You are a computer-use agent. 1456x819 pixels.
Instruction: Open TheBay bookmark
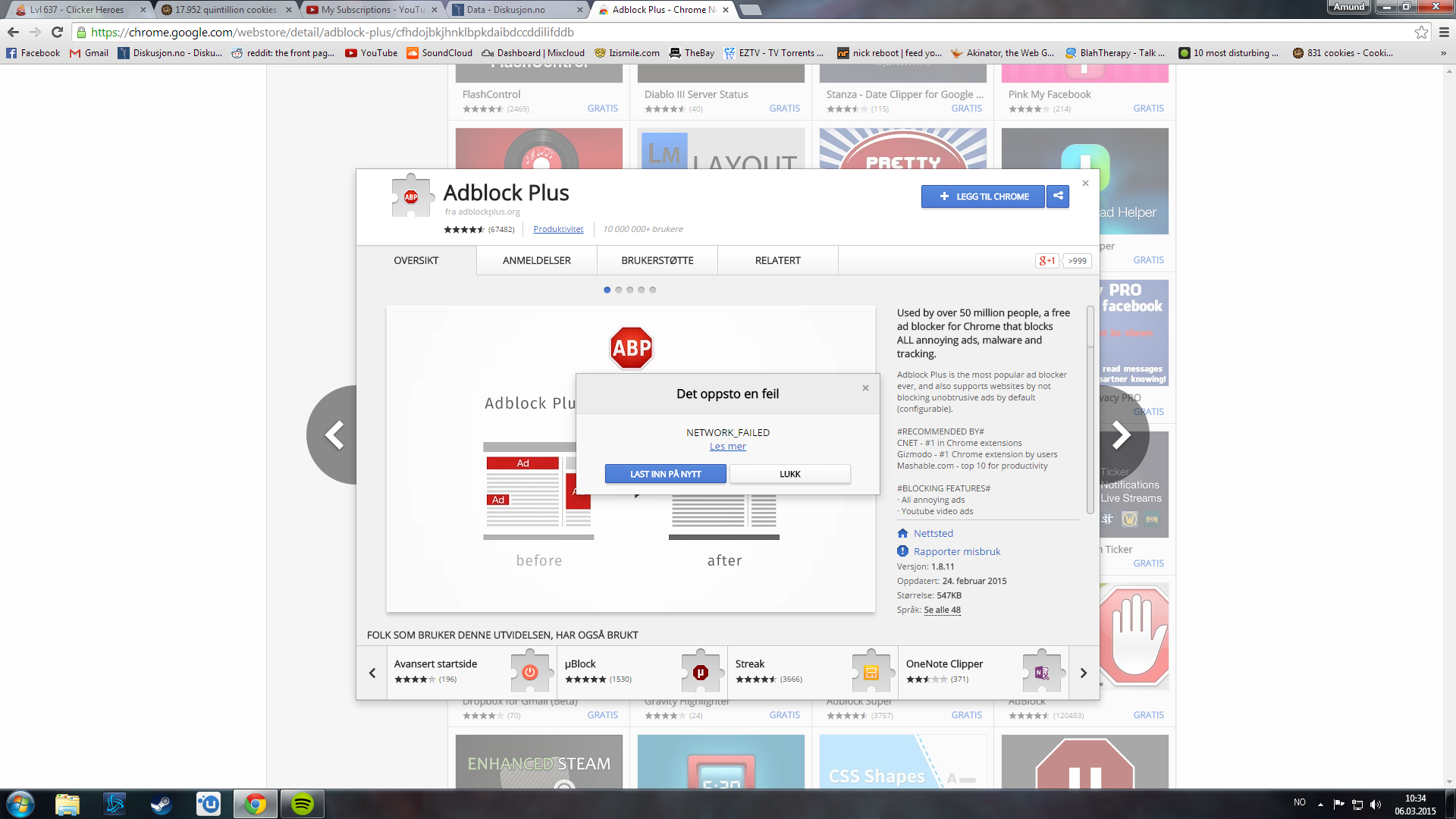tap(692, 53)
